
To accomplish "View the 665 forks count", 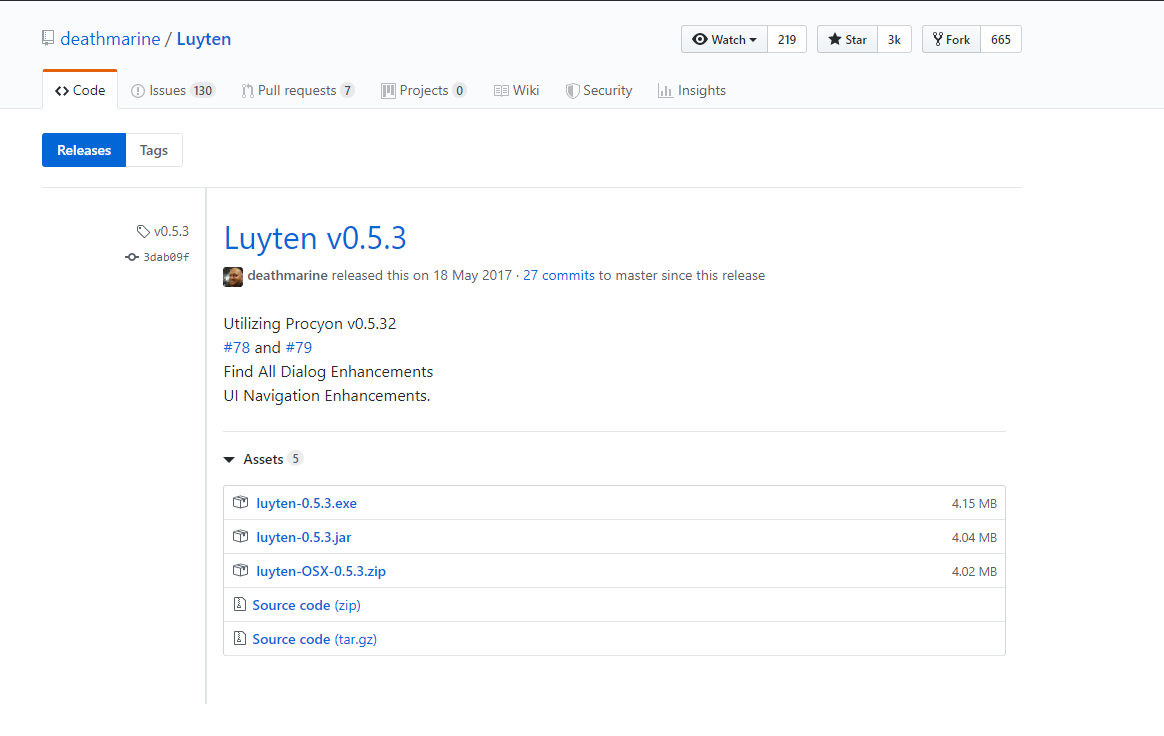I will [x=1001, y=39].
